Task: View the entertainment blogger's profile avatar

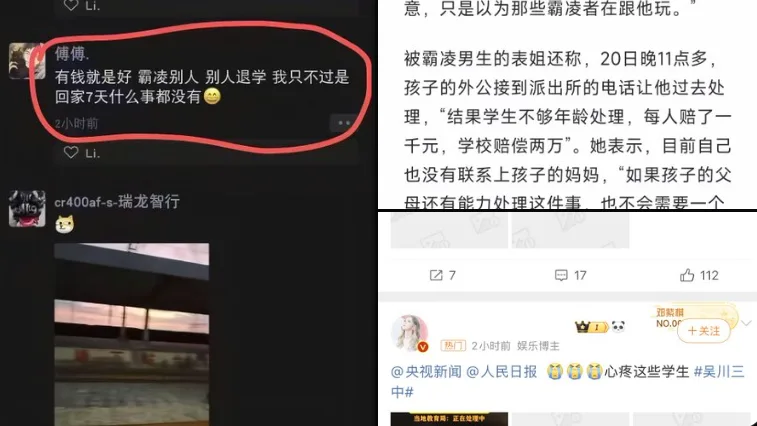Action: [x=409, y=333]
